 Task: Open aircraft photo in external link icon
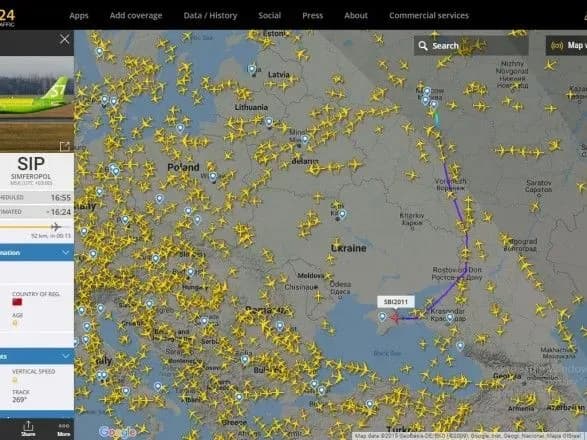(x=64, y=146)
